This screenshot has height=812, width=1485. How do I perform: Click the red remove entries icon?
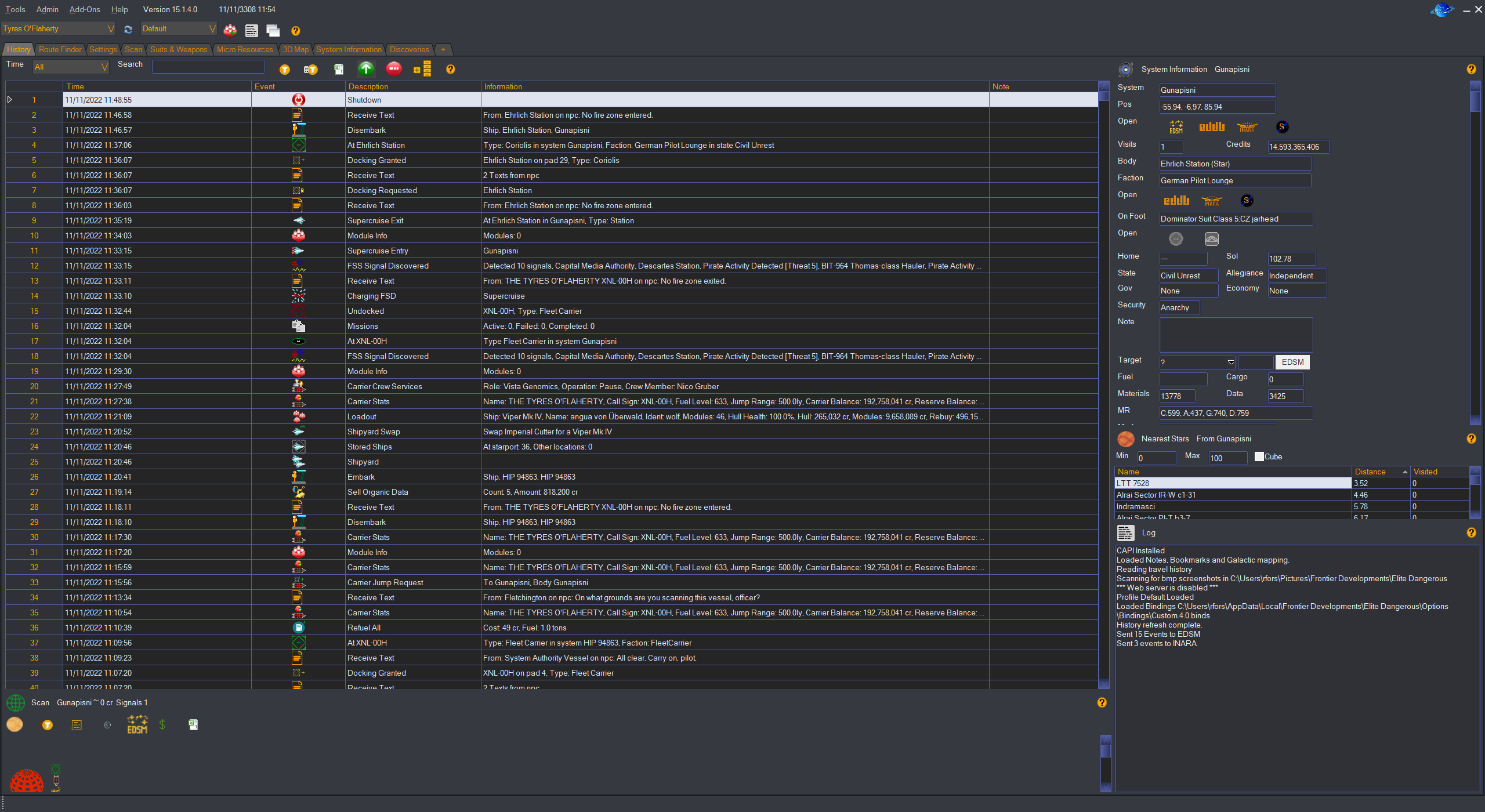pyautogui.click(x=394, y=69)
